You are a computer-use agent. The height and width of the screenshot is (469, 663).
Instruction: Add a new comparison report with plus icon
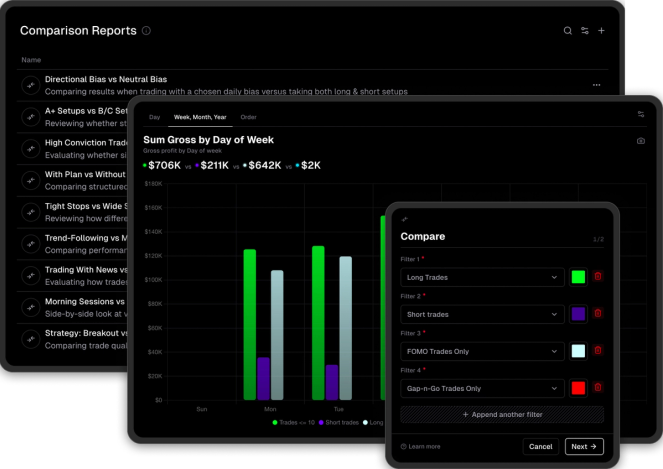[601, 30]
